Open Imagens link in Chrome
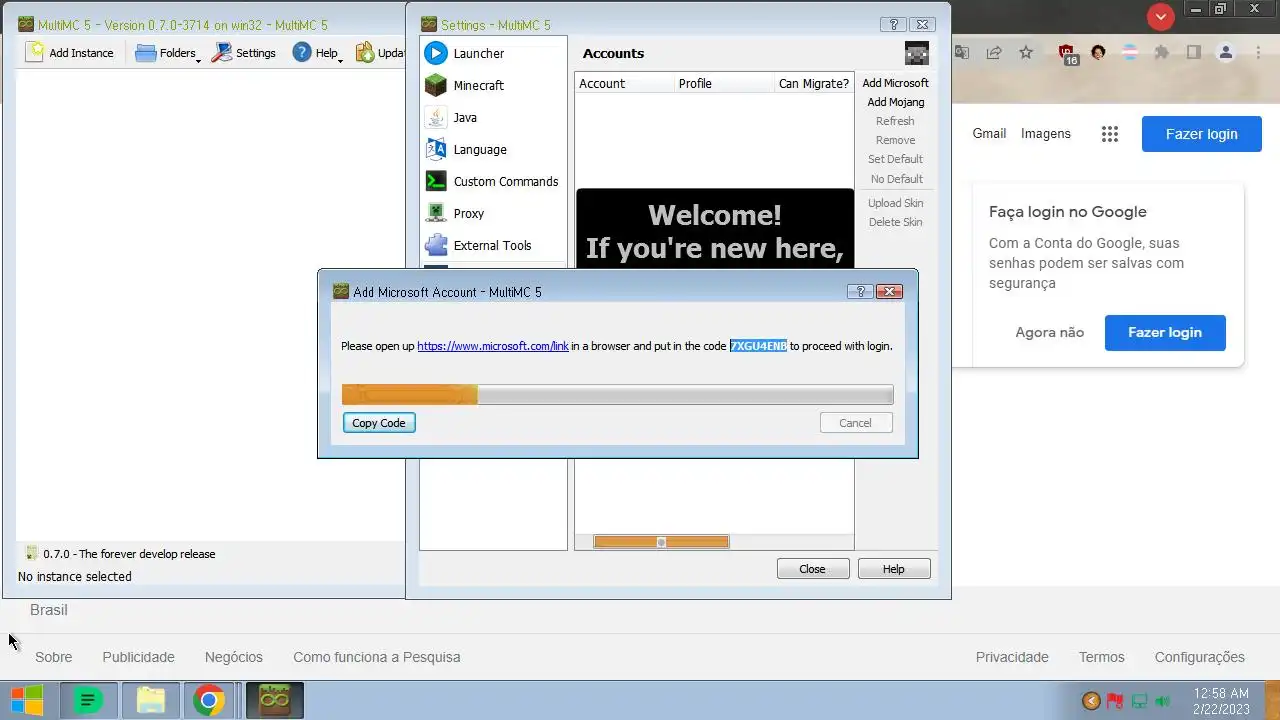 click(1046, 133)
